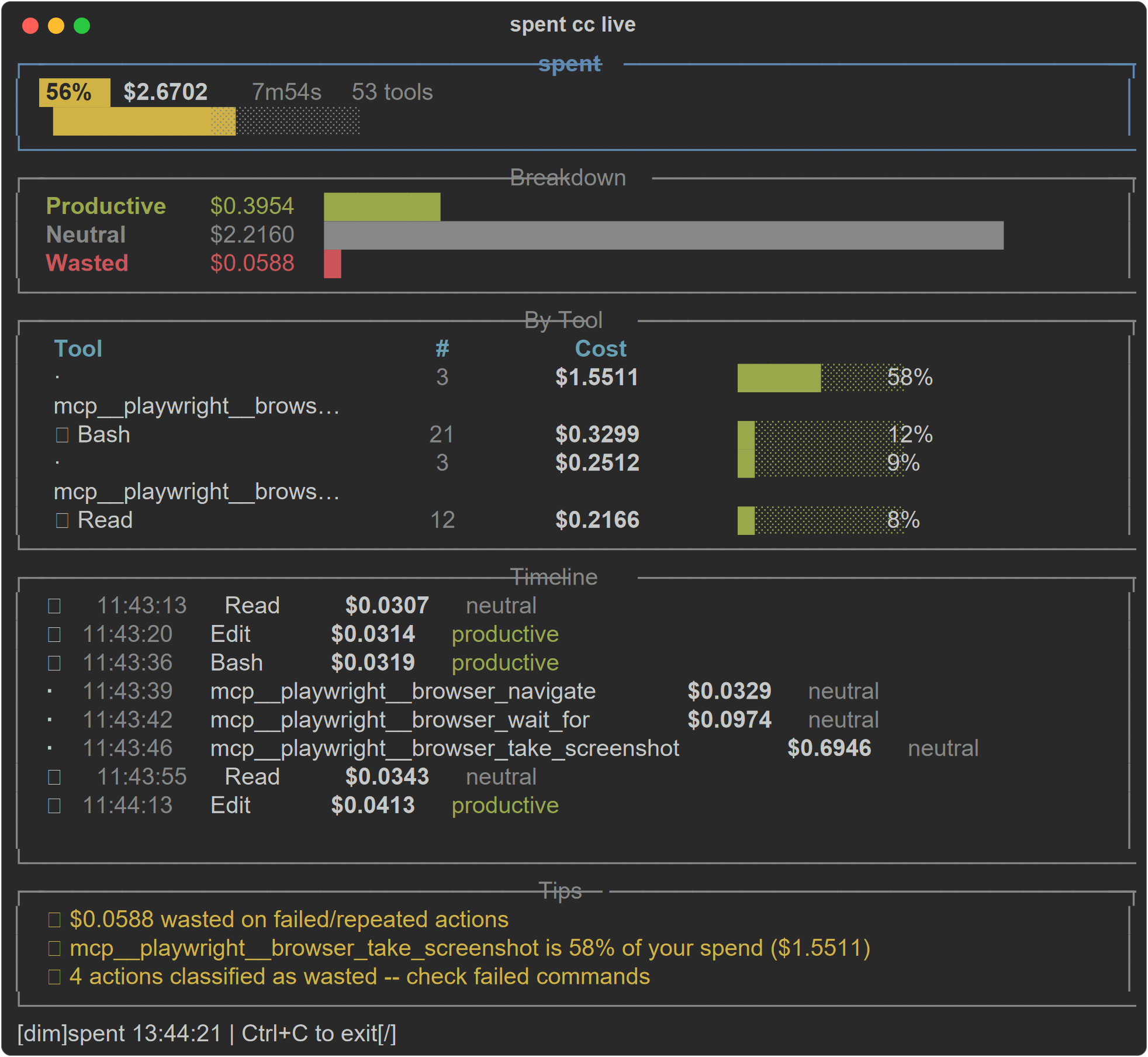Click the Bash tool name in By Tool

coord(104,435)
